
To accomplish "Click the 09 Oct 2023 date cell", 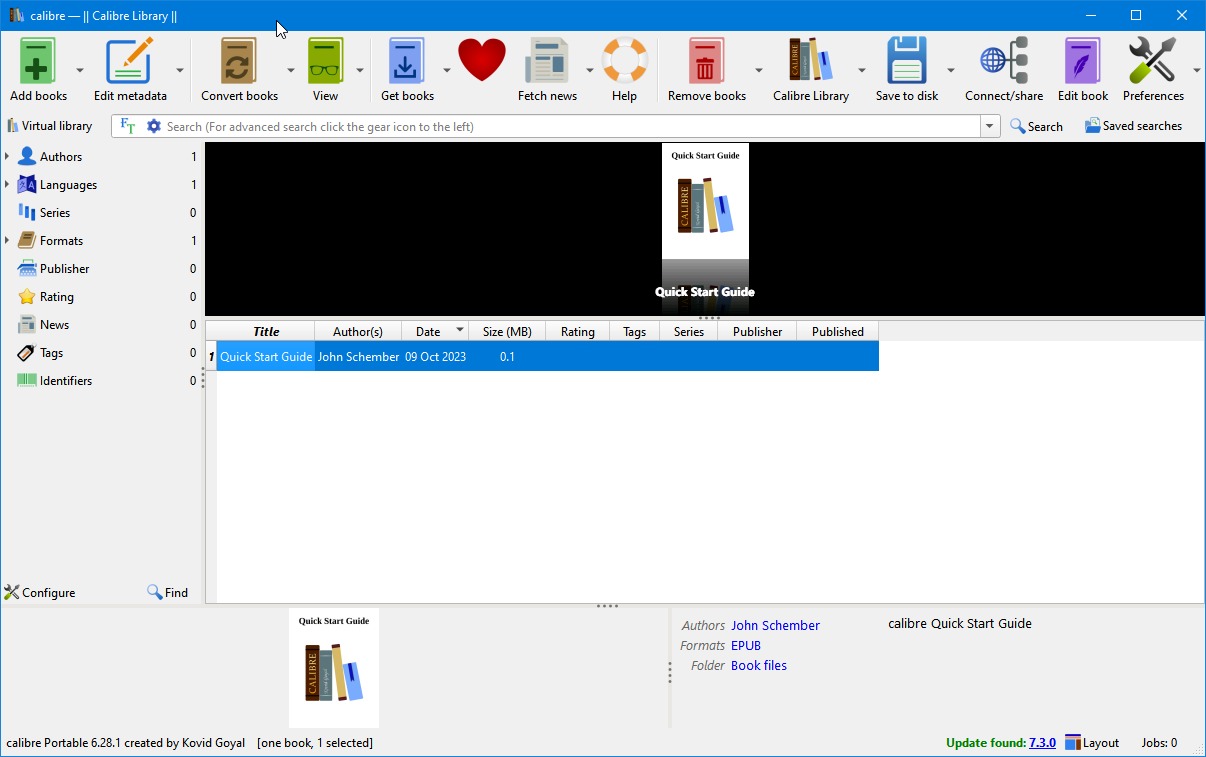I will point(435,357).
